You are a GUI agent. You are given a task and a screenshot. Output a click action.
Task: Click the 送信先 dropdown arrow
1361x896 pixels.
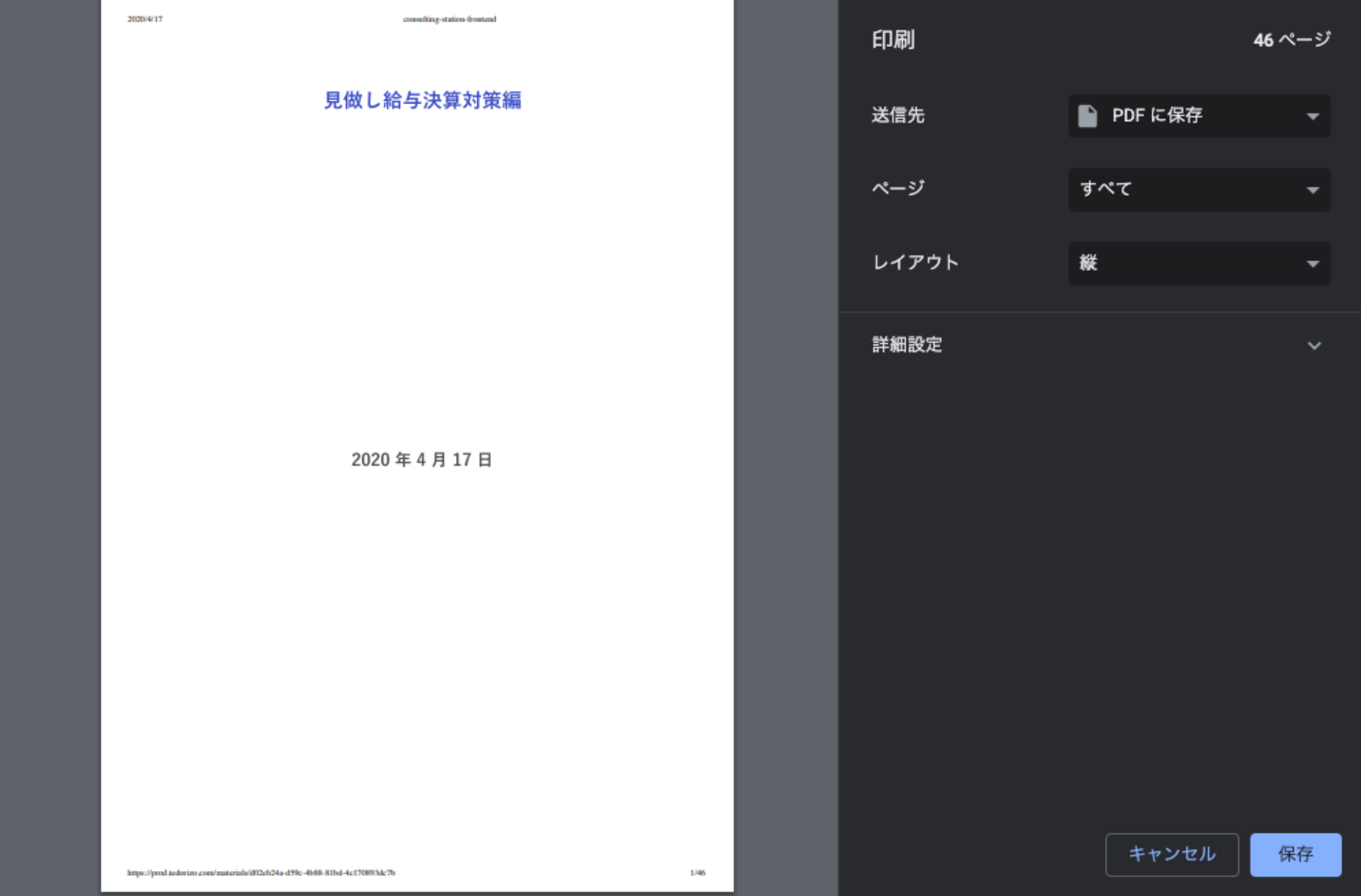[x=1312, y=117]
